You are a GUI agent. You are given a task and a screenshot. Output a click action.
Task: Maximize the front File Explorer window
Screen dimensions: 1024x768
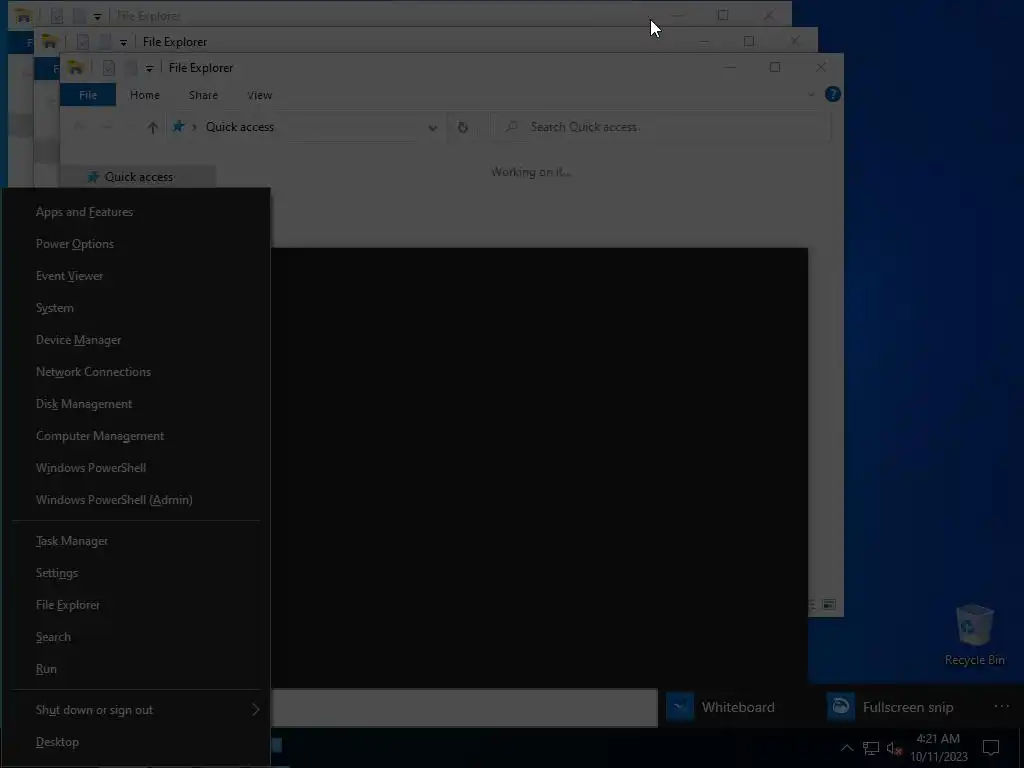[775, 67]
